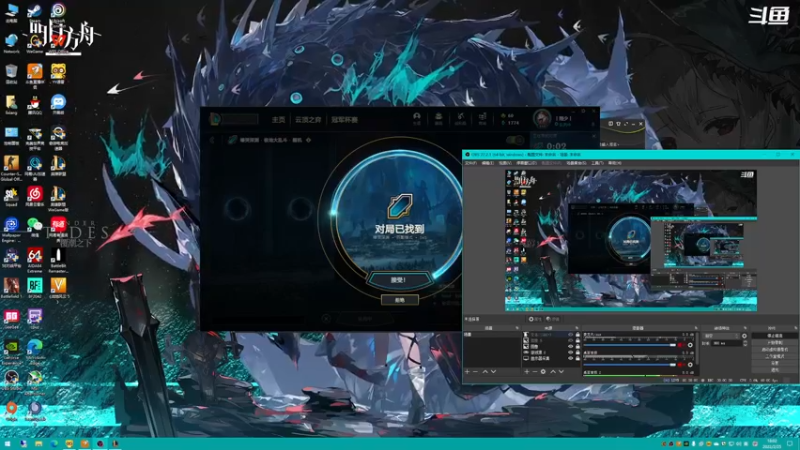This screenshot has height=450, width=800.
Task: Click the start recording button in OBS controls
Action: point(774,342)
